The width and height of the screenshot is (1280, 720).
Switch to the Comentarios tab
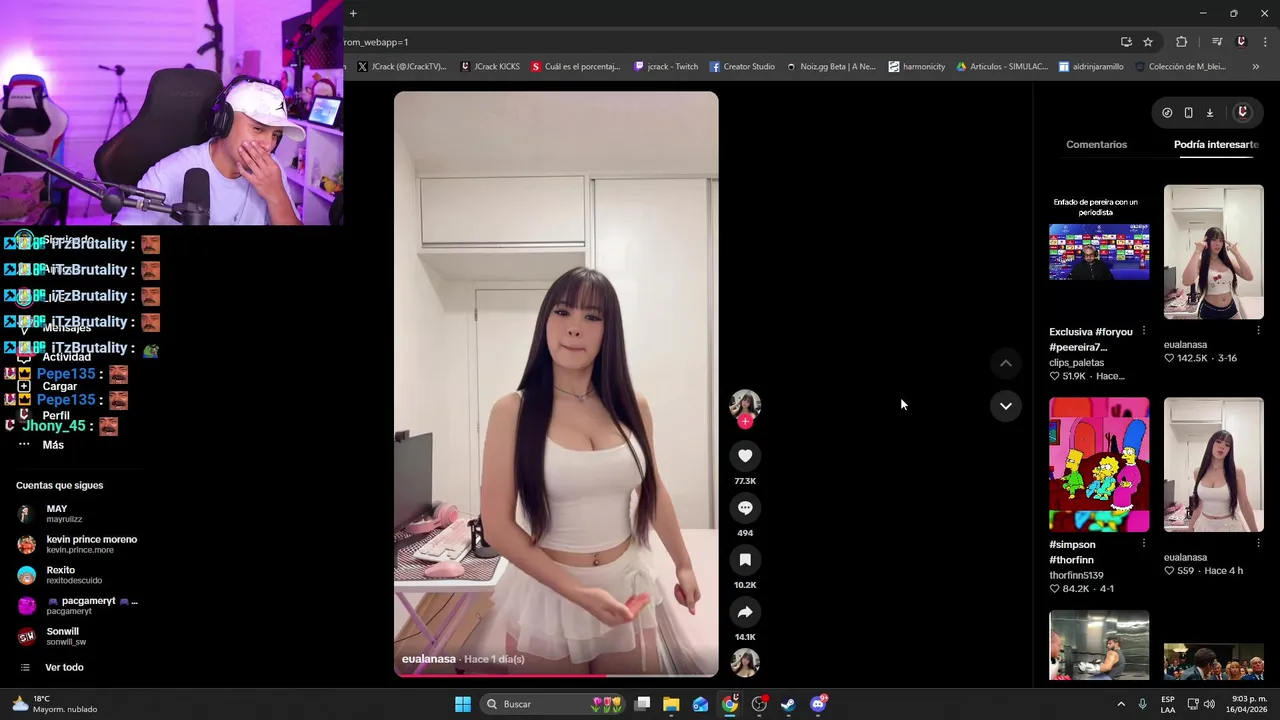(1096, 144)
